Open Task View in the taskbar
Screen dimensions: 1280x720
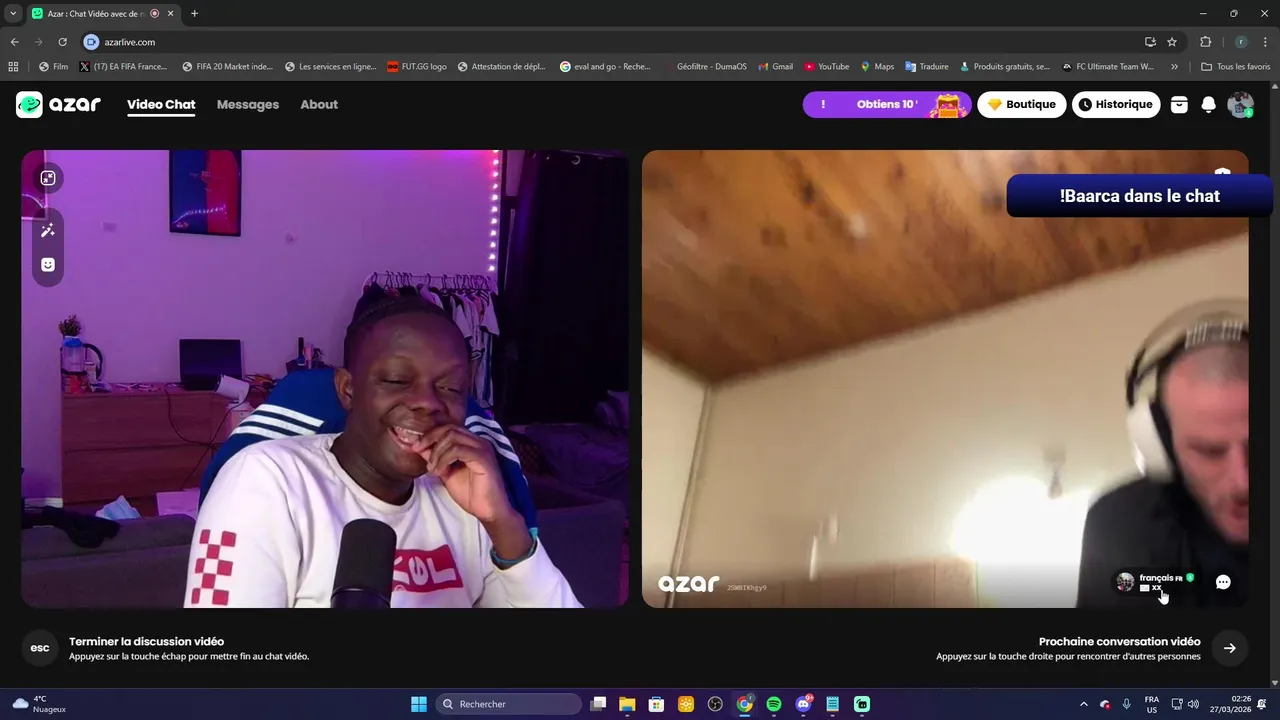(x=598, y=704)
